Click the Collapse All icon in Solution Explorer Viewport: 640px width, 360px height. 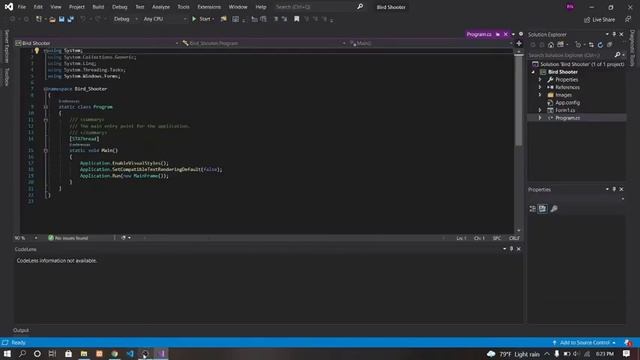point(609,45)
